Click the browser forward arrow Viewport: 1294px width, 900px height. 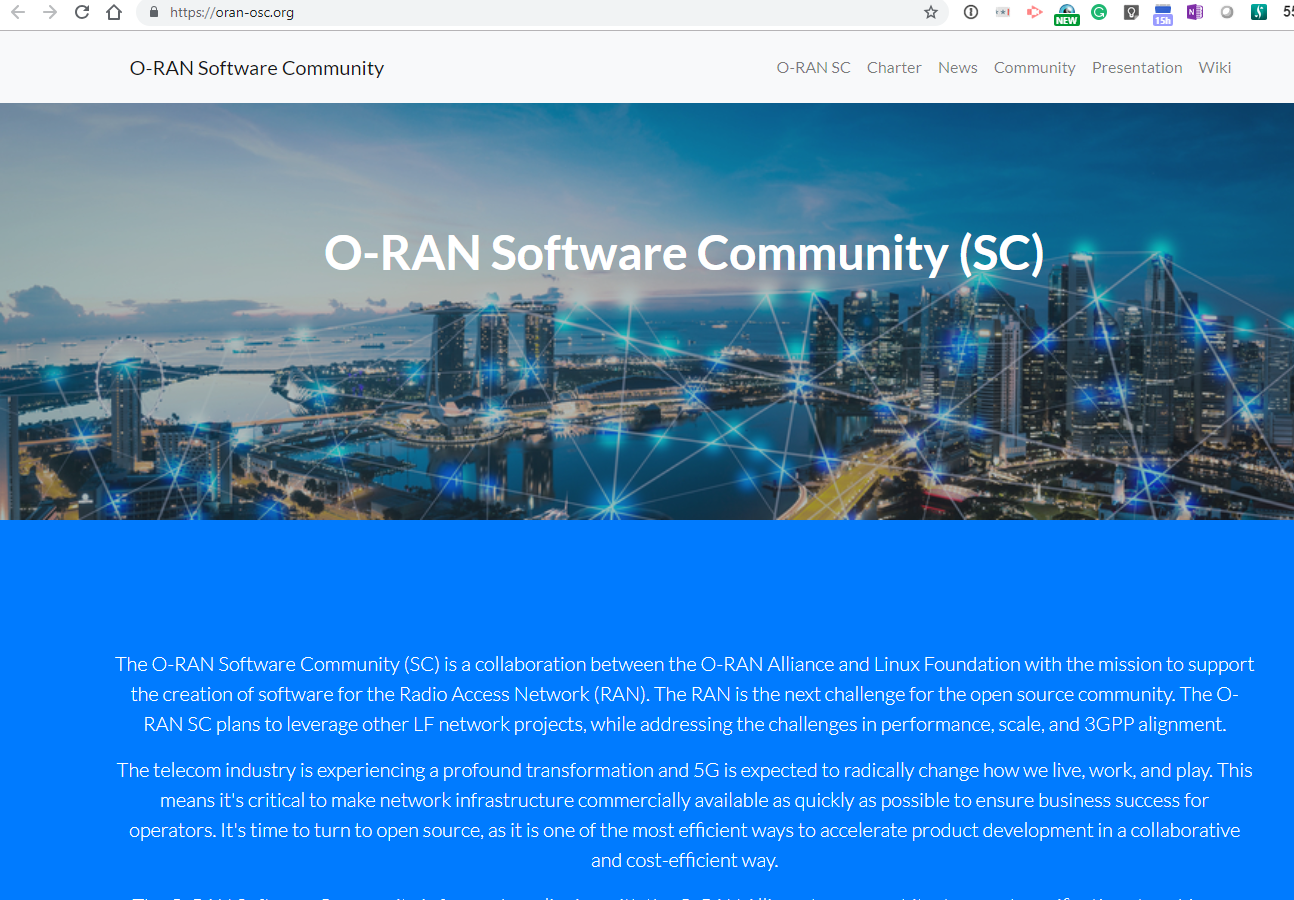click(x=50, y=12)
